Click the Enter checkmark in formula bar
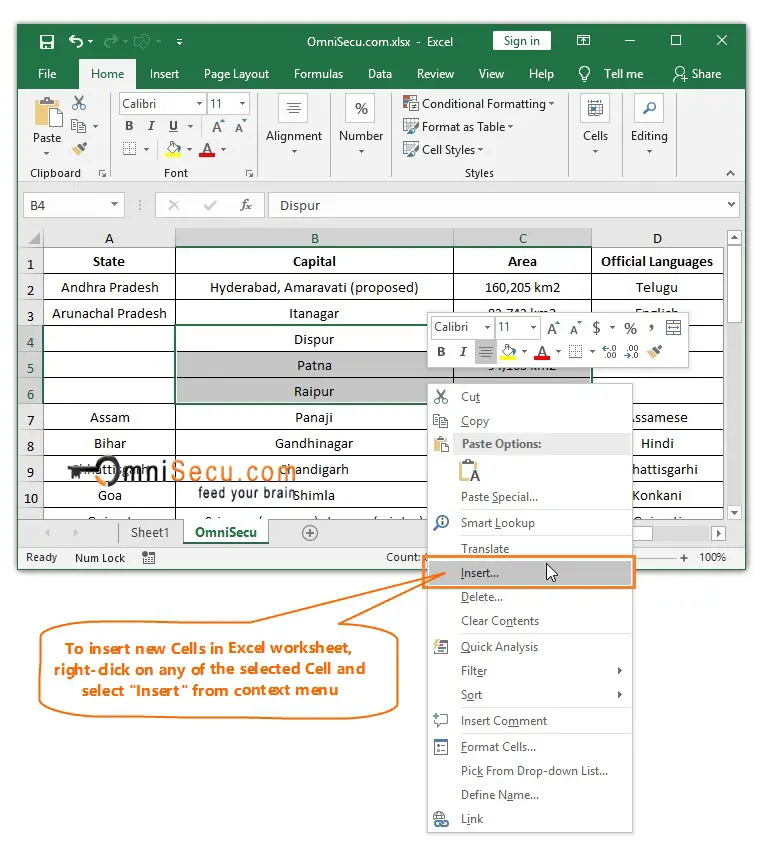766x846 pixels. pyautogui.click(x=210, y=205)
